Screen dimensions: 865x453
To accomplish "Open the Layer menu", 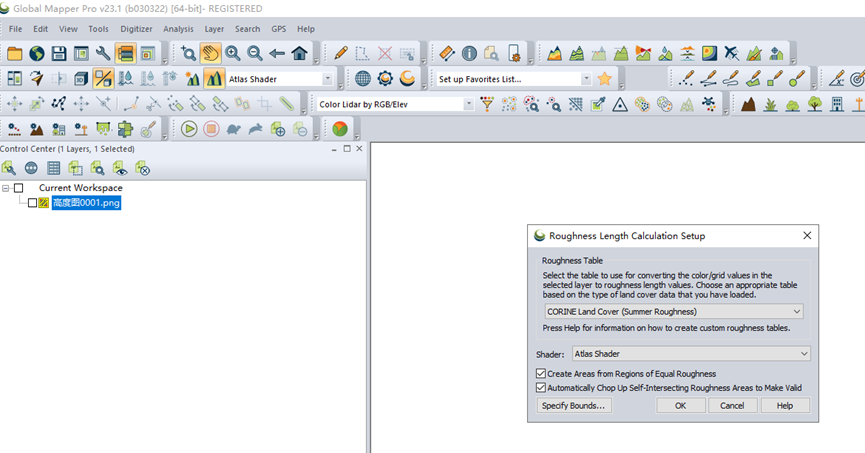I will coord(214,29).
